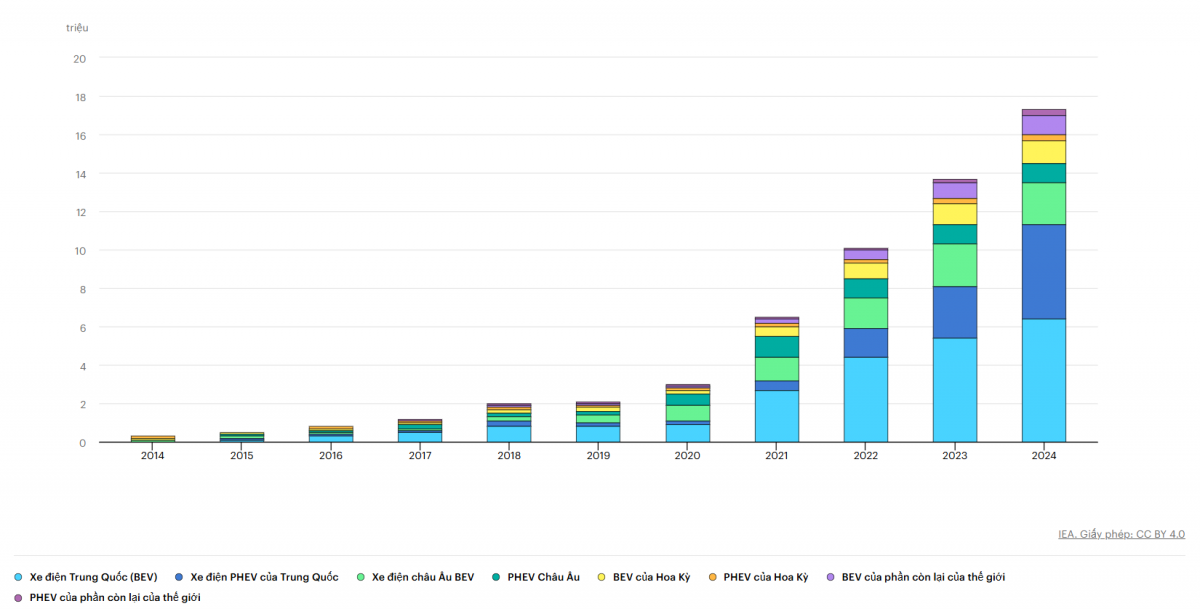Toggle the PHEV của Hoa Kỳ series label
This screenshot has height=609, width=1200.
pyautogui.click(x=765, y=577)
